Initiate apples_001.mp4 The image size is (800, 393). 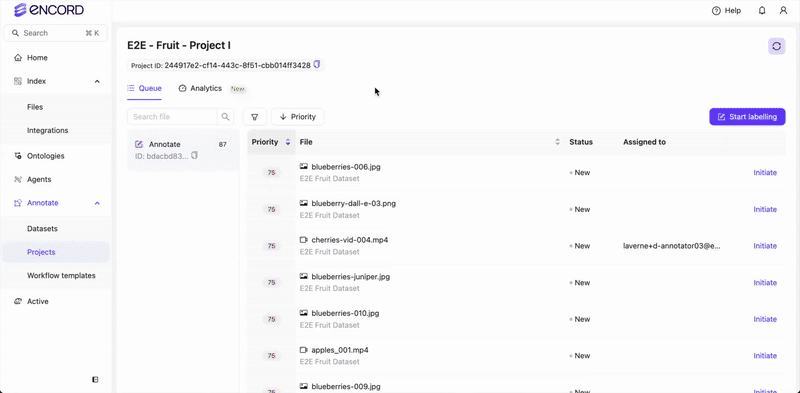click(x=765, y=356)
